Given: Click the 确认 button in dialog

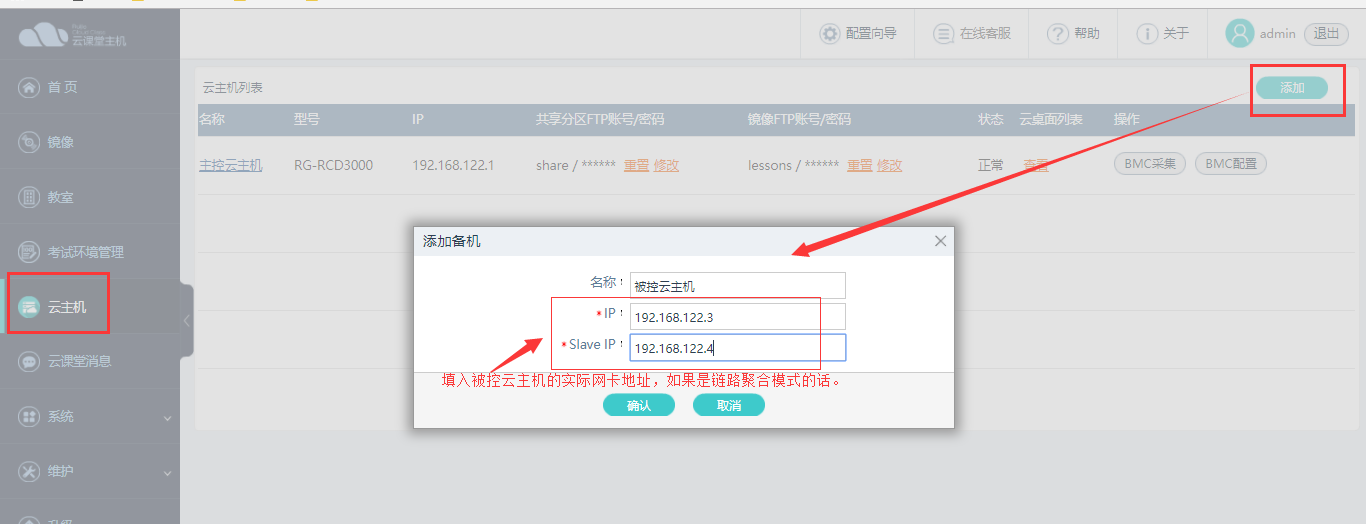Looking at the screenshot, I should 638,405.
